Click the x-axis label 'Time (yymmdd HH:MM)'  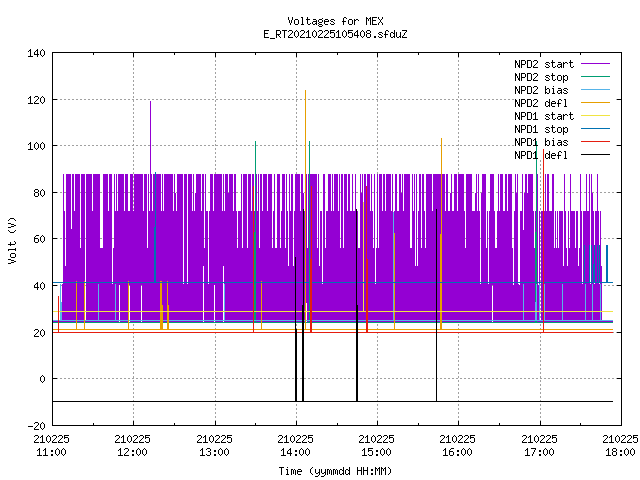[335, 471]
